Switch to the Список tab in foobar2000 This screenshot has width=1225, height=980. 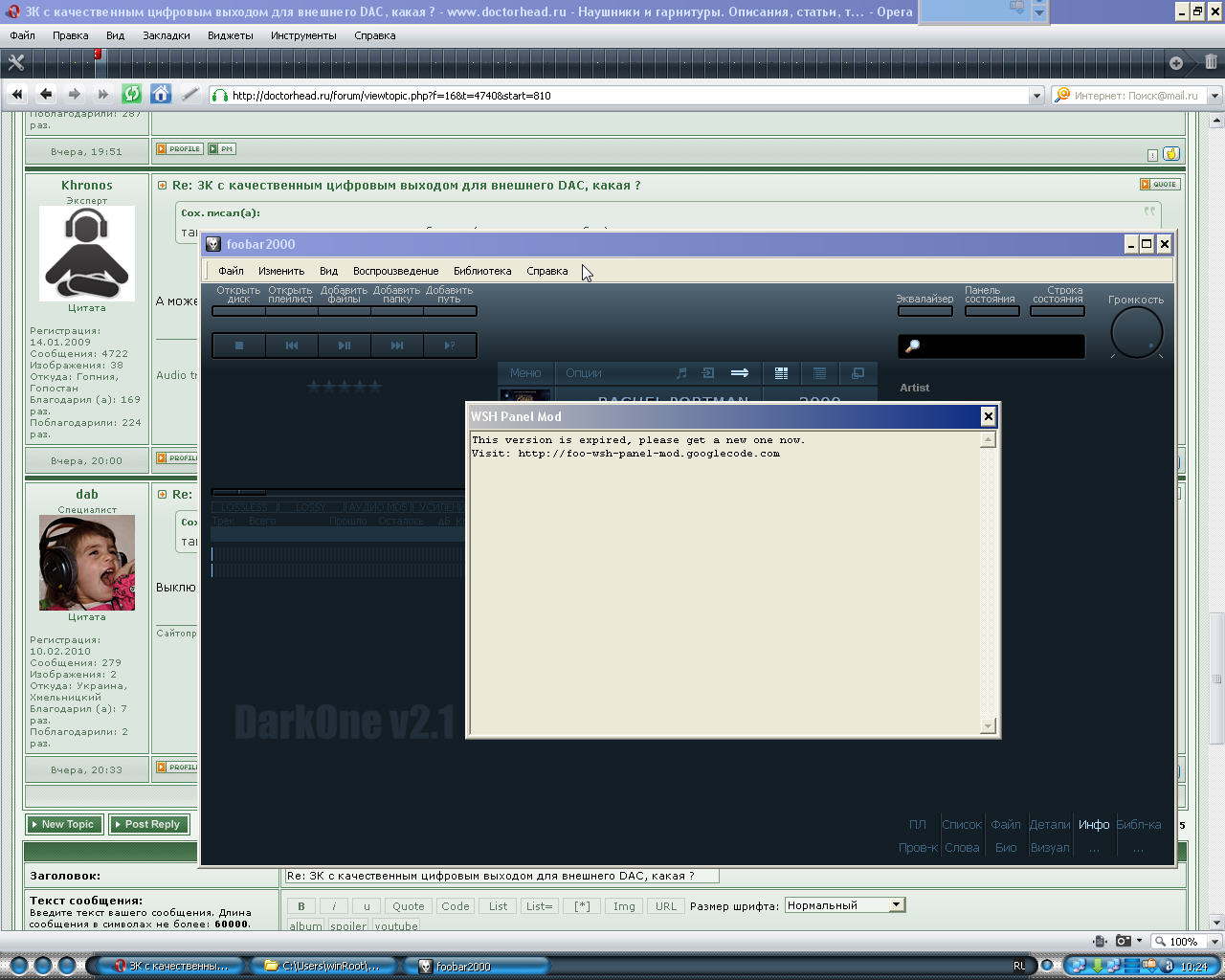(962, 824)
